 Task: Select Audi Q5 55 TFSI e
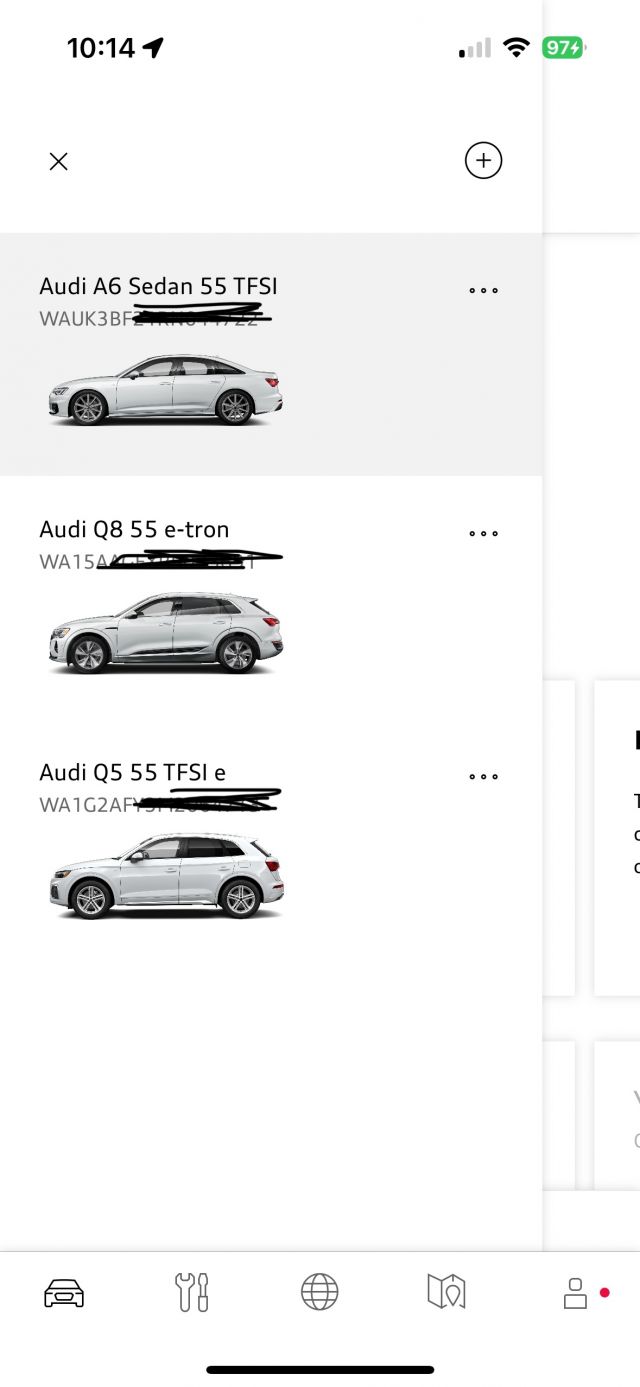[132, 772]
